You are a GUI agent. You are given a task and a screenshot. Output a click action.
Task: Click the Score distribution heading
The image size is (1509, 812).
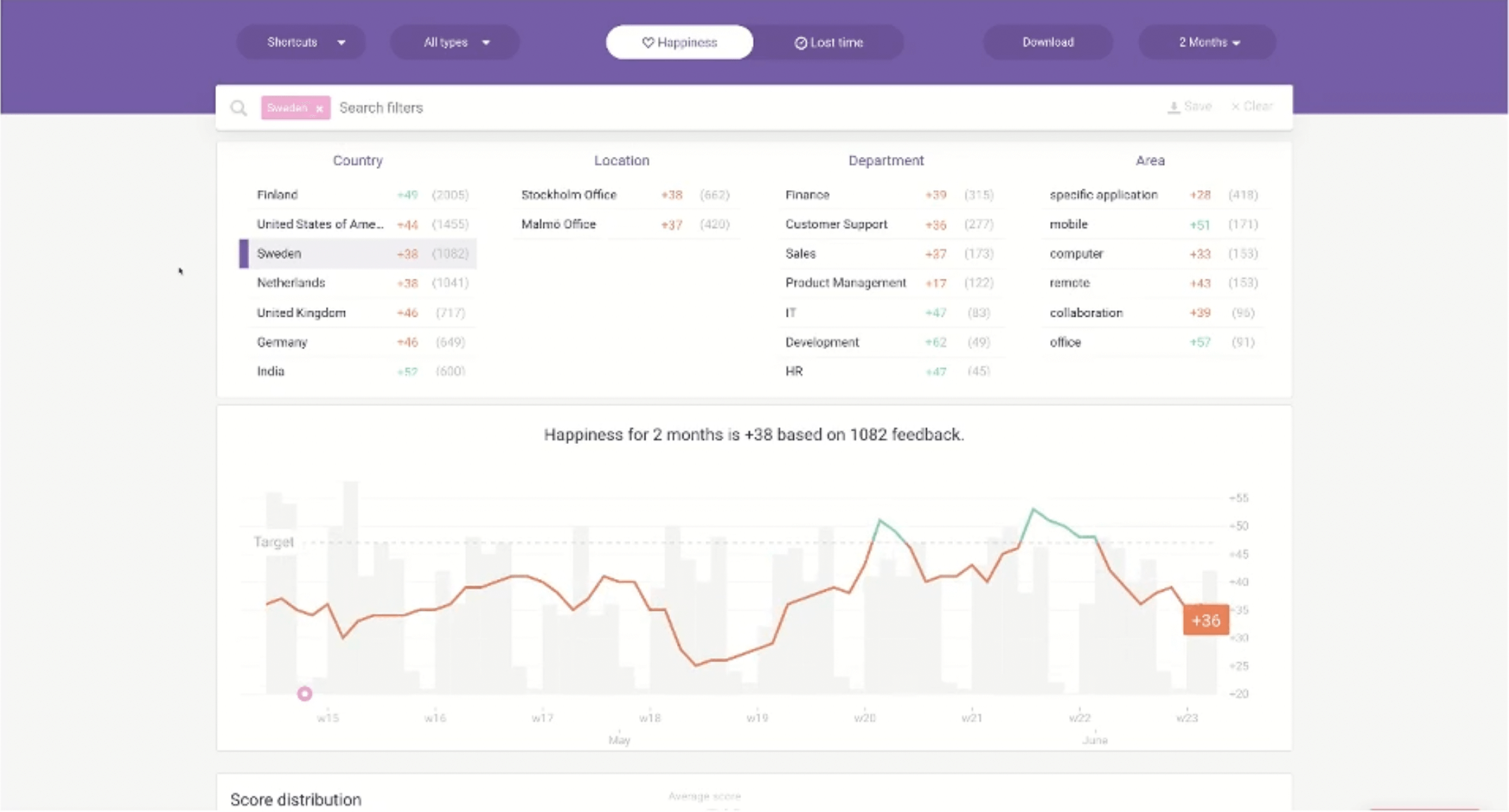[296, 800]
